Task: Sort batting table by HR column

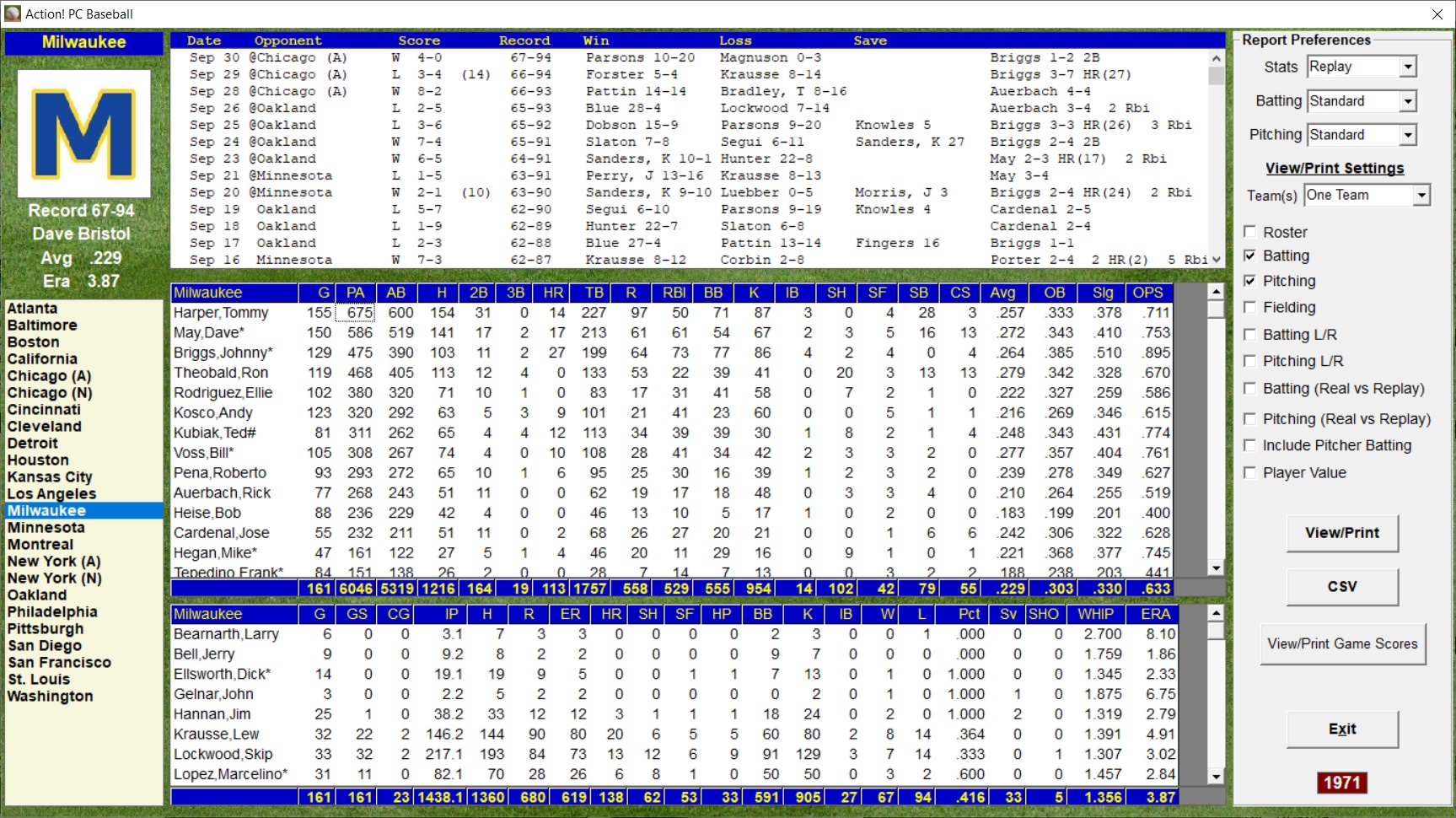Action: pyautogui.click(x=553, y=293)
